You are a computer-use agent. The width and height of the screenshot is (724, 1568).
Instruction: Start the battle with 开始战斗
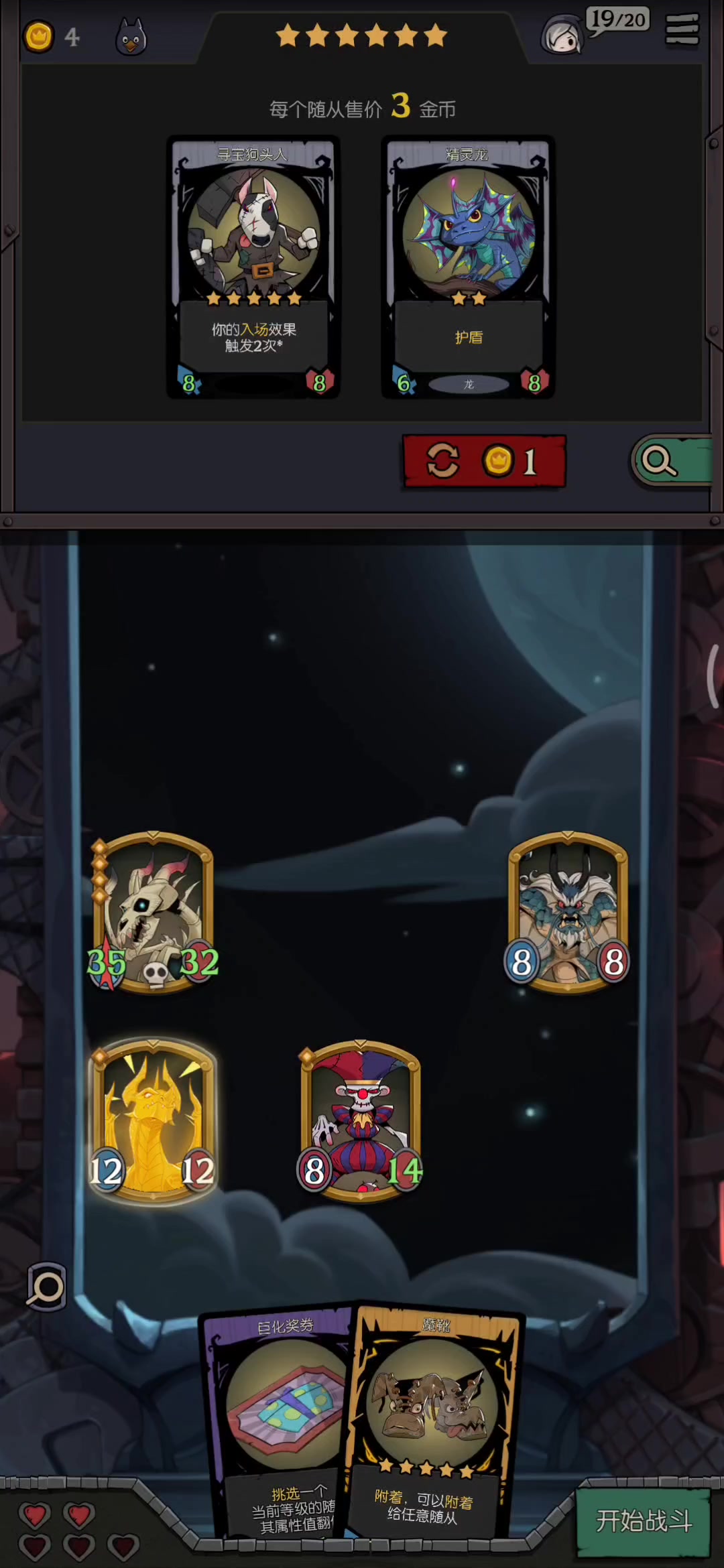coord(644,1521)
